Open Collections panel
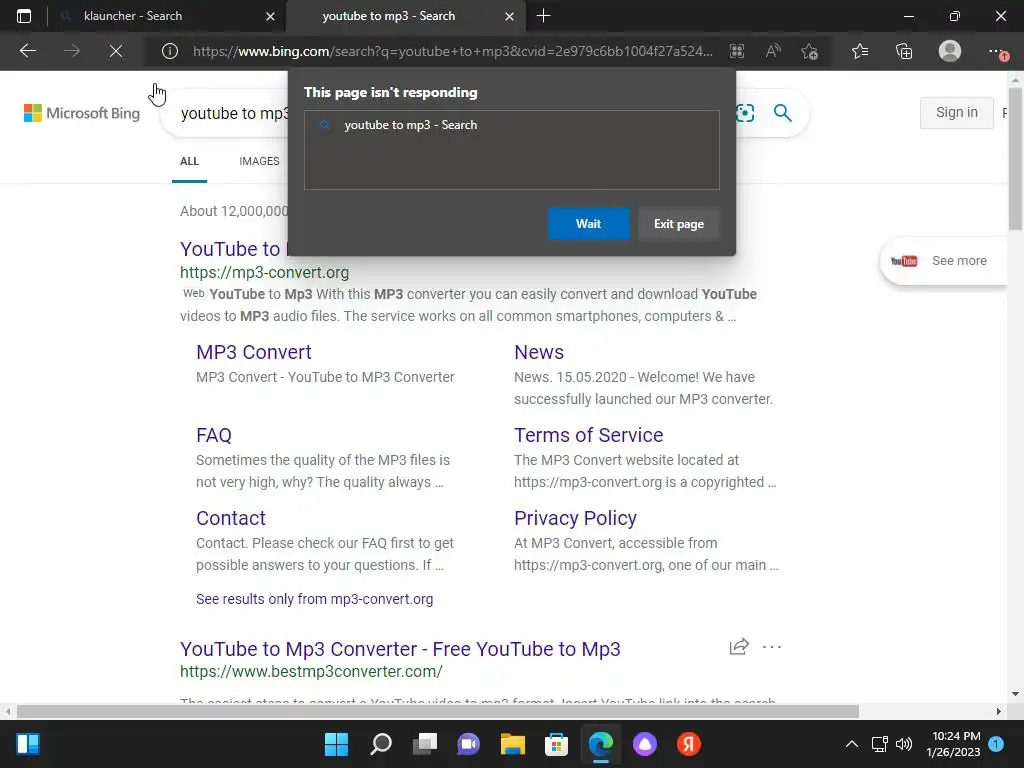 point(904,51)
